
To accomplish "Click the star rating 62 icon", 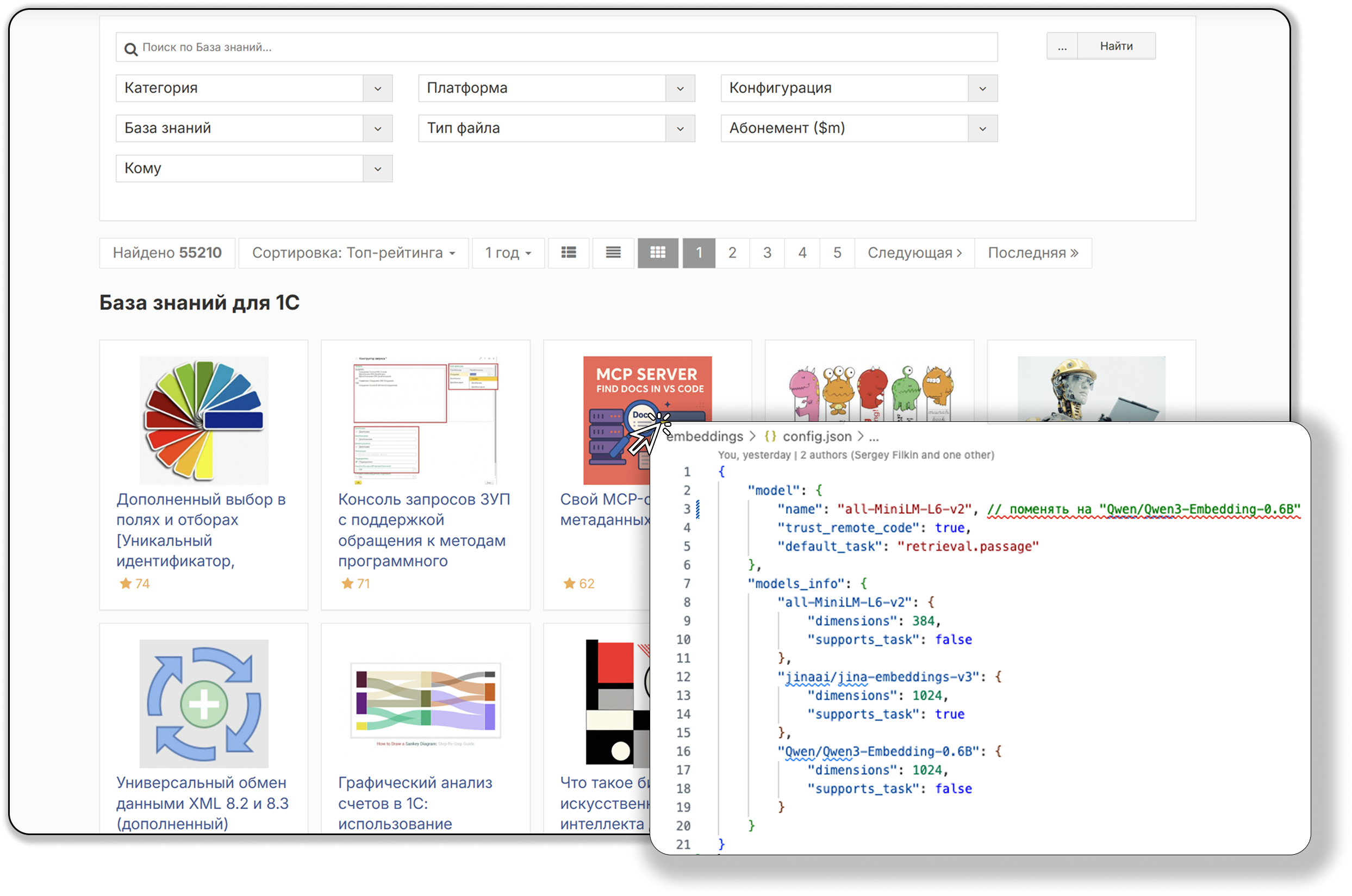I will 569,583.
